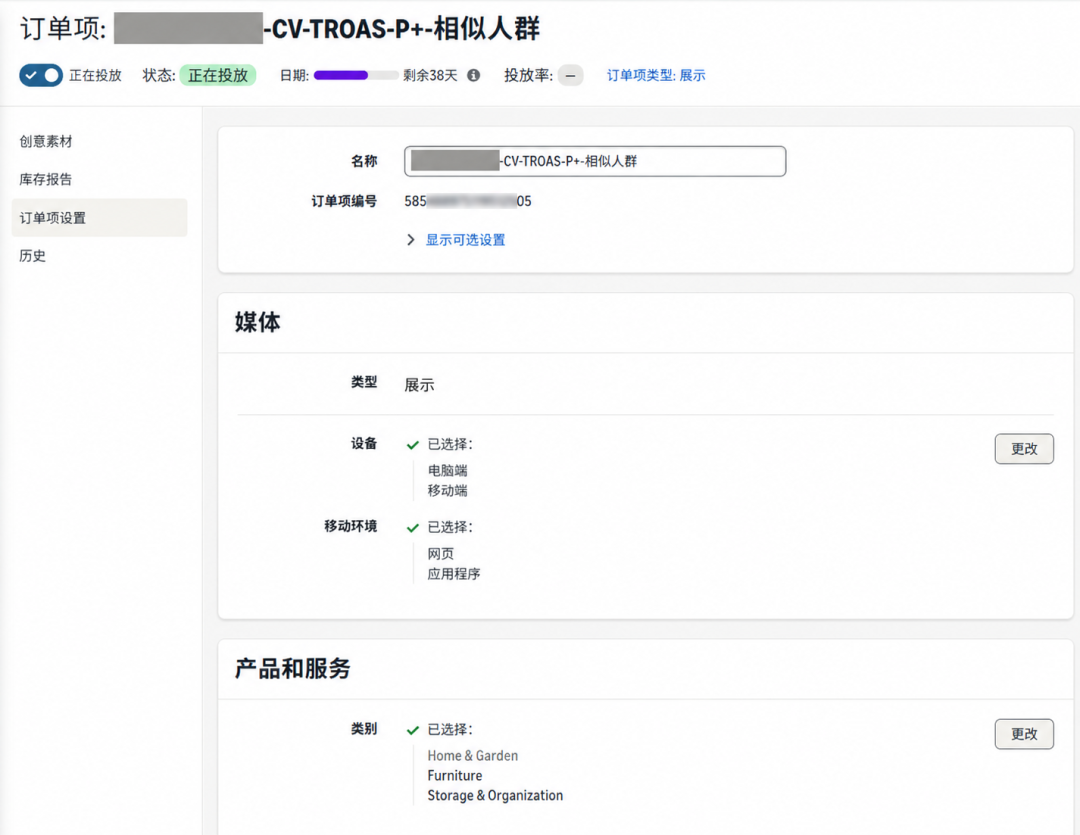Click the Home & Garden category text

coord(472,756)
